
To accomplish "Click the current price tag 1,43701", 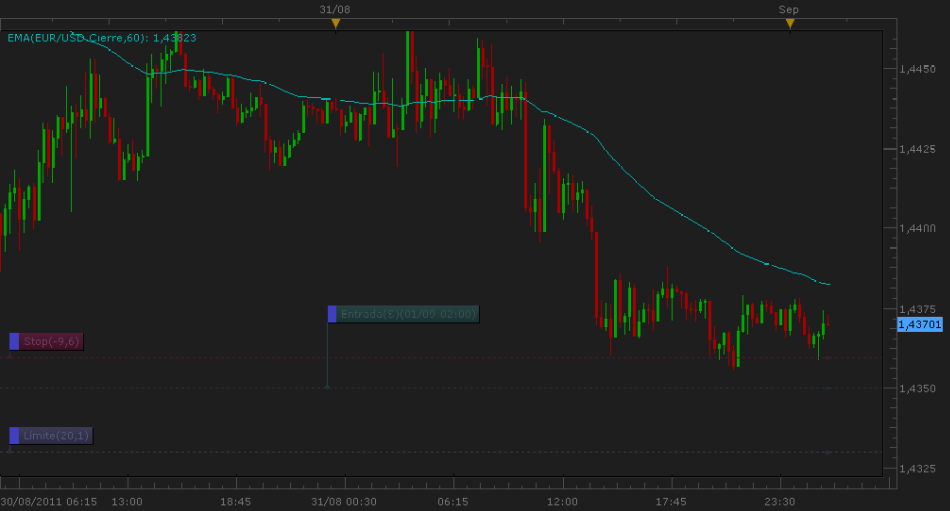I will [x=919, y=325].
